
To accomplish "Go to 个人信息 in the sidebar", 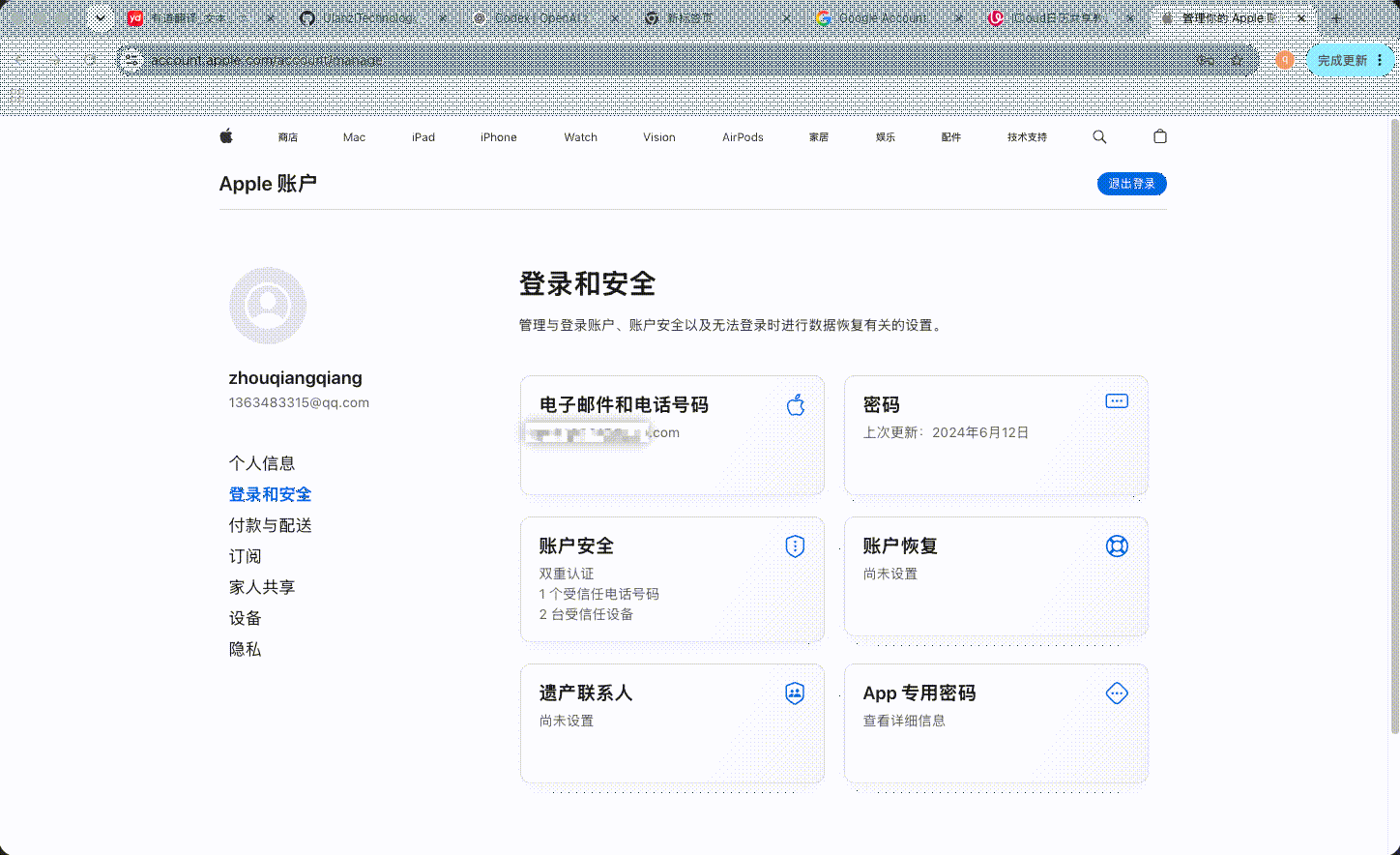I will tap(262, 463).
